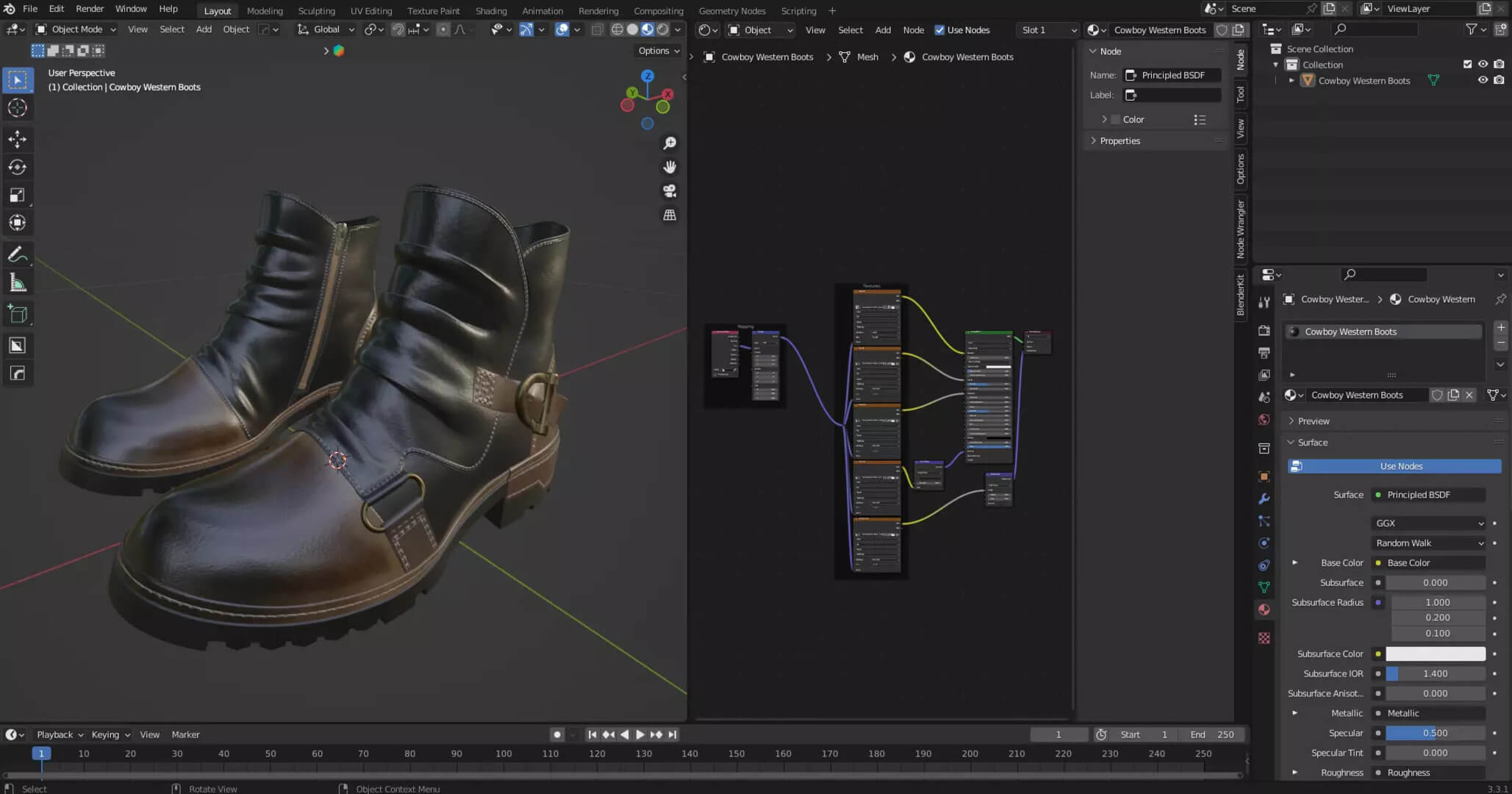Open the Render menu
The height and width of the screenshot is (794, 1512).
[x=90, y=9]
